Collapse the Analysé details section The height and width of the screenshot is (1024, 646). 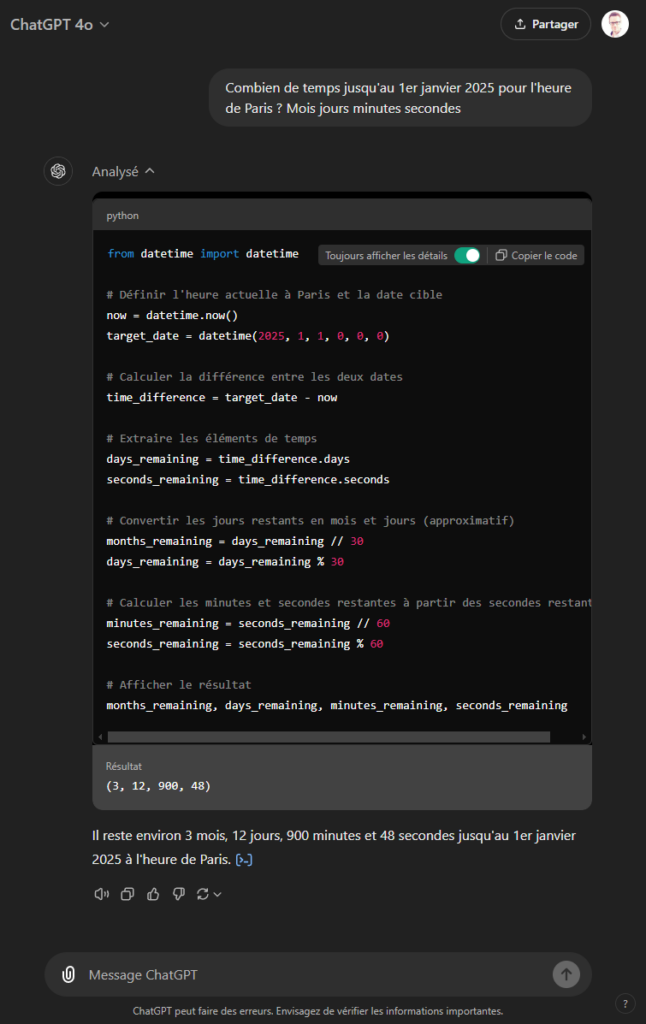[123, 171]
